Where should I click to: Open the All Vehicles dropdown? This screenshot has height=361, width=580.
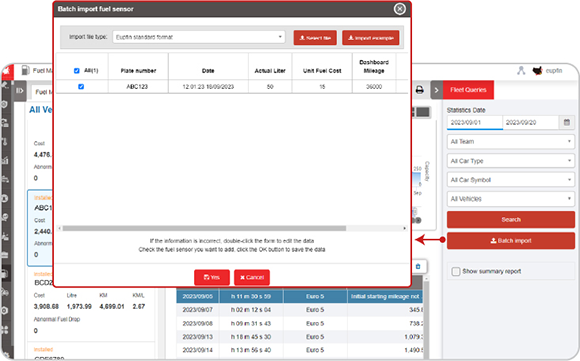[x=511, y=199]
